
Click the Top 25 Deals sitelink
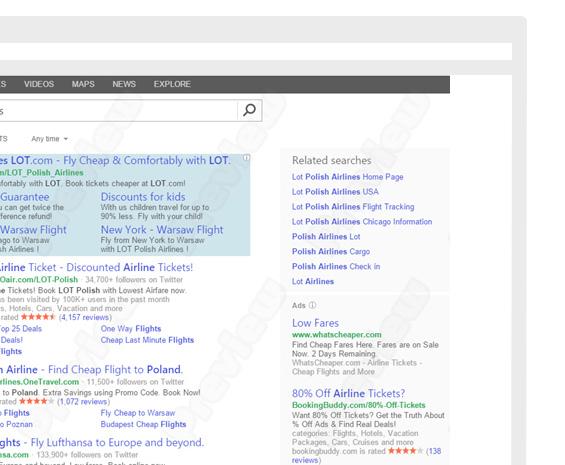coord(21,329)
